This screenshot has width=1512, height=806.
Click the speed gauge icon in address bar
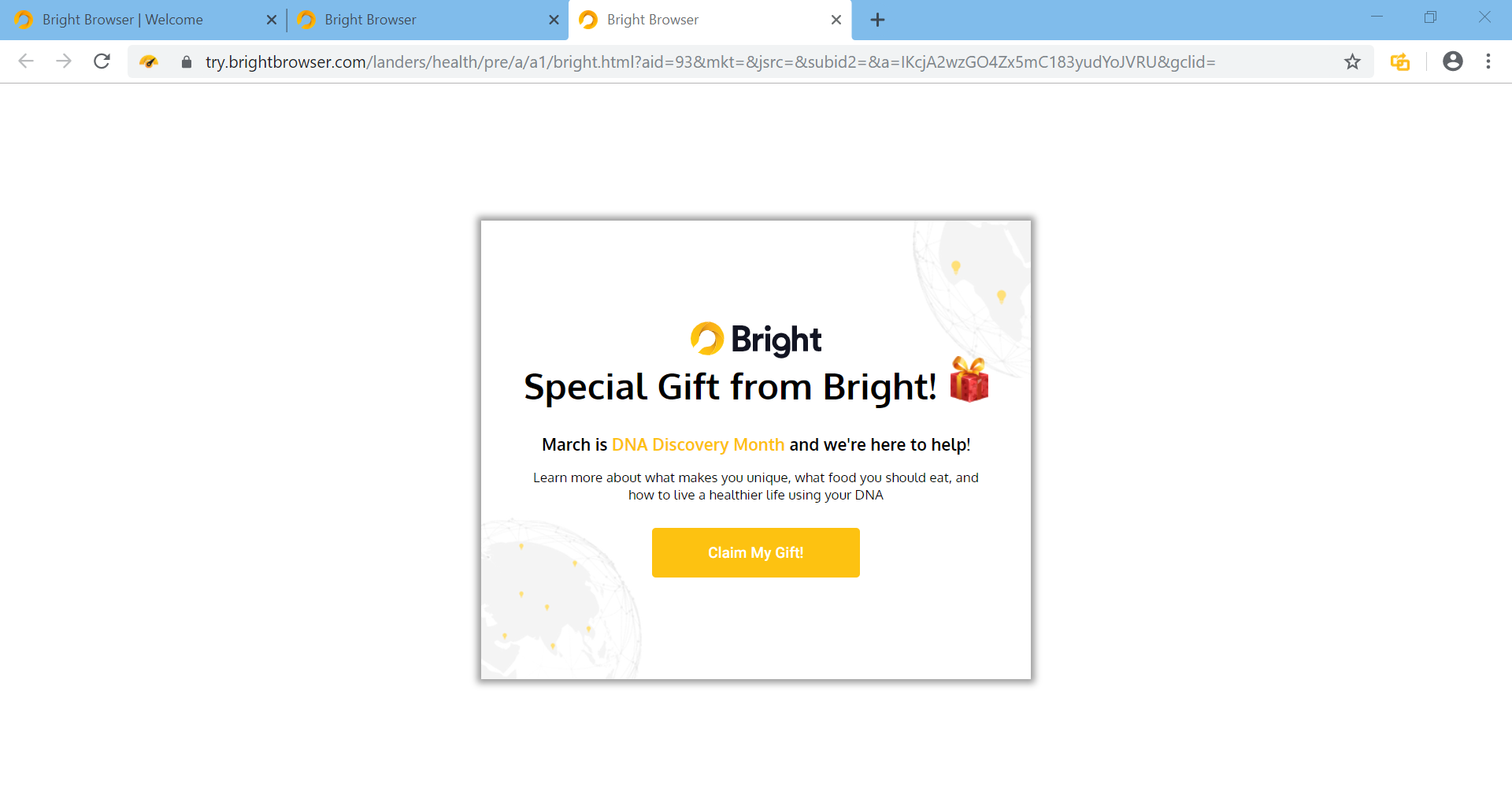149,61
